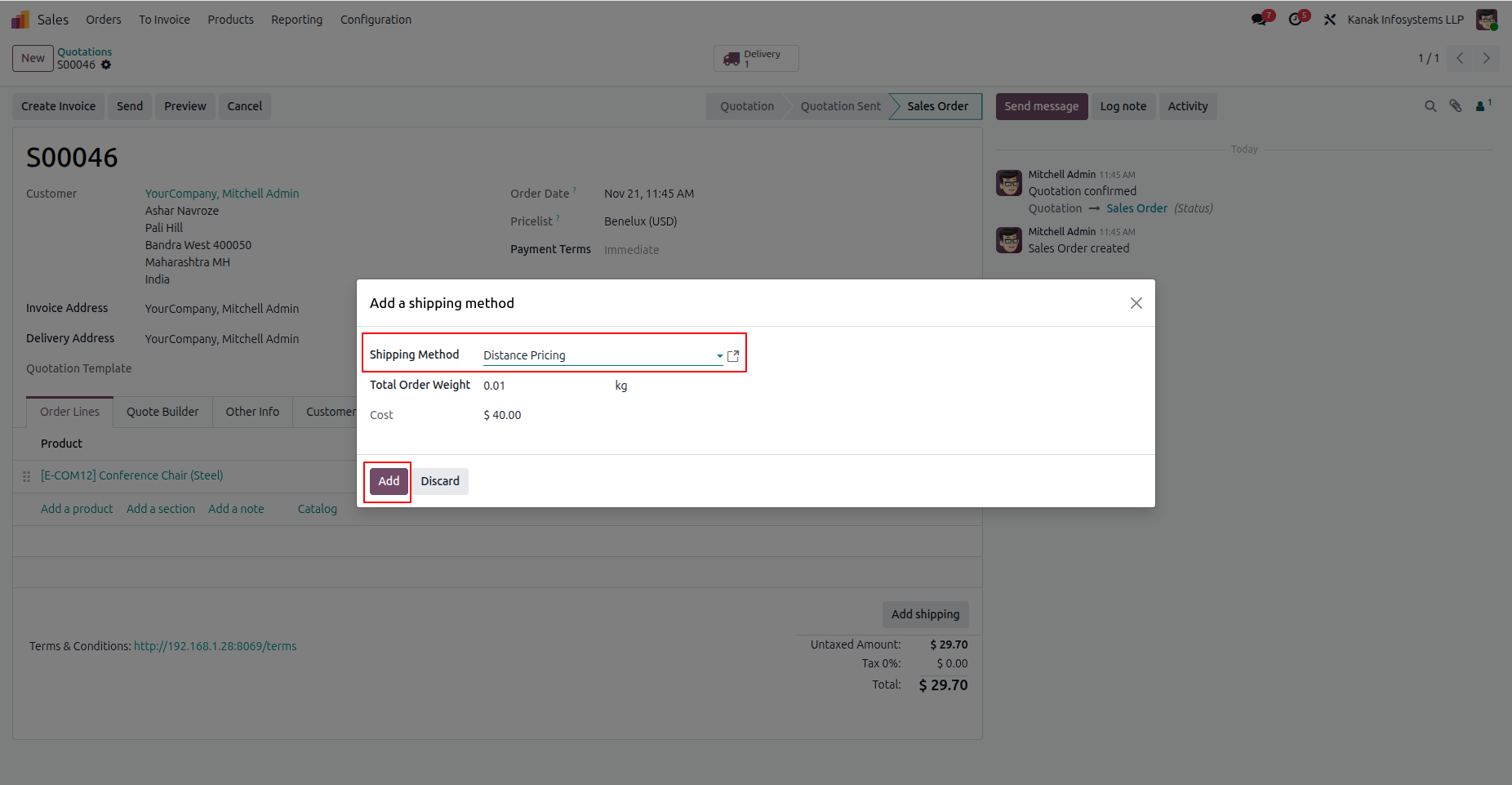Go to next record arrow

[1486, 58]
